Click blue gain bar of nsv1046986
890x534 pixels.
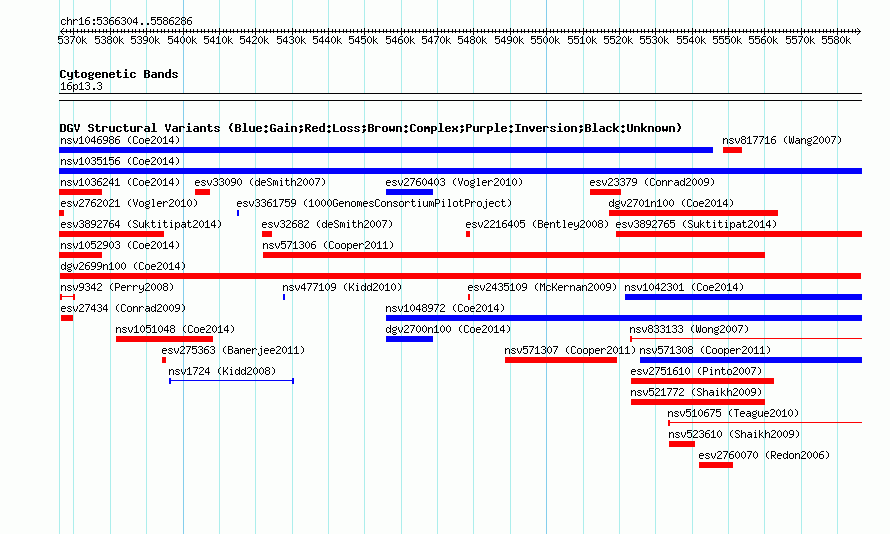pyautogui.click(x=386, y=150)
